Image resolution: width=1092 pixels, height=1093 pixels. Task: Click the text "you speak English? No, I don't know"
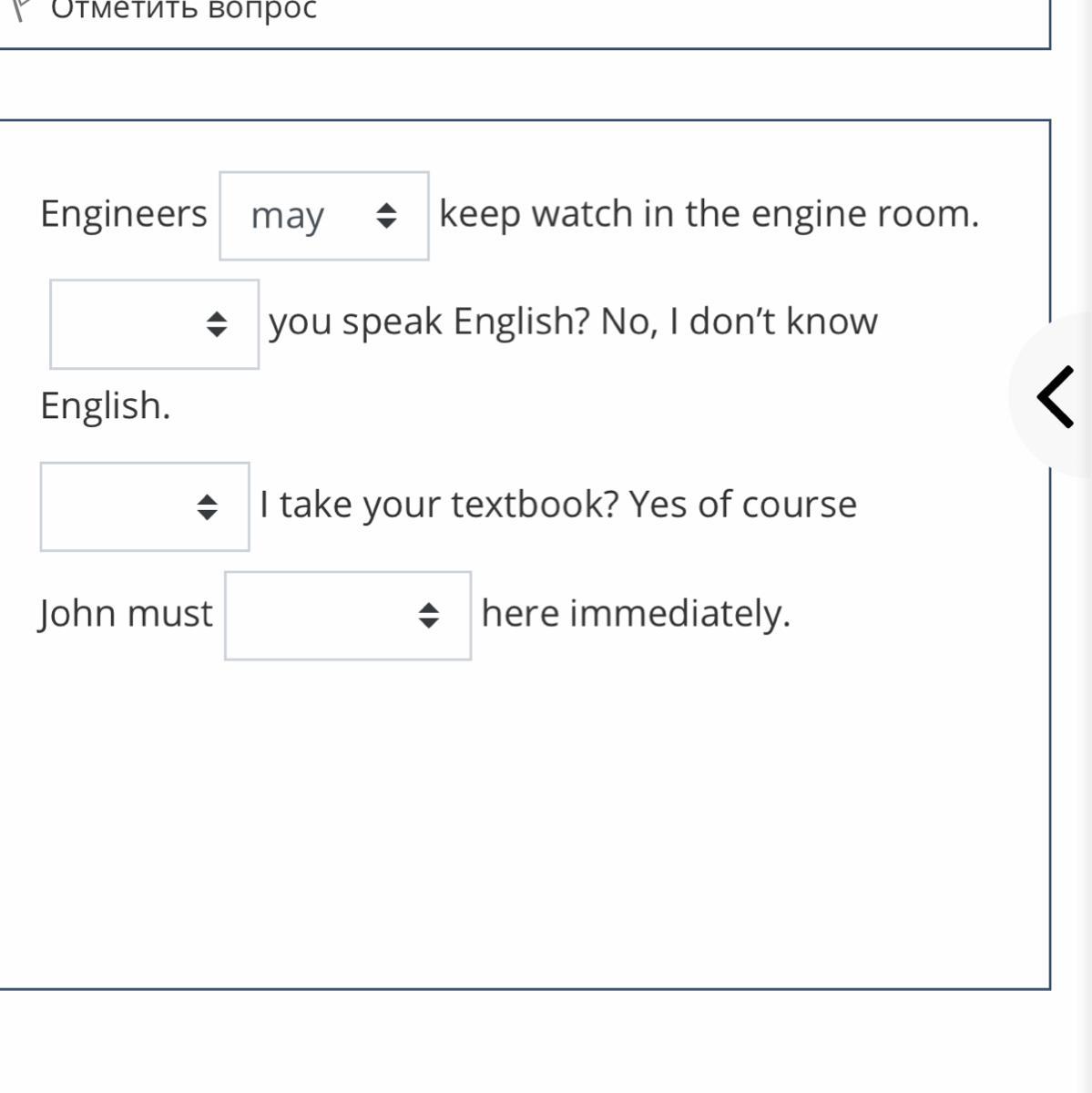click(x=573, y=322)
